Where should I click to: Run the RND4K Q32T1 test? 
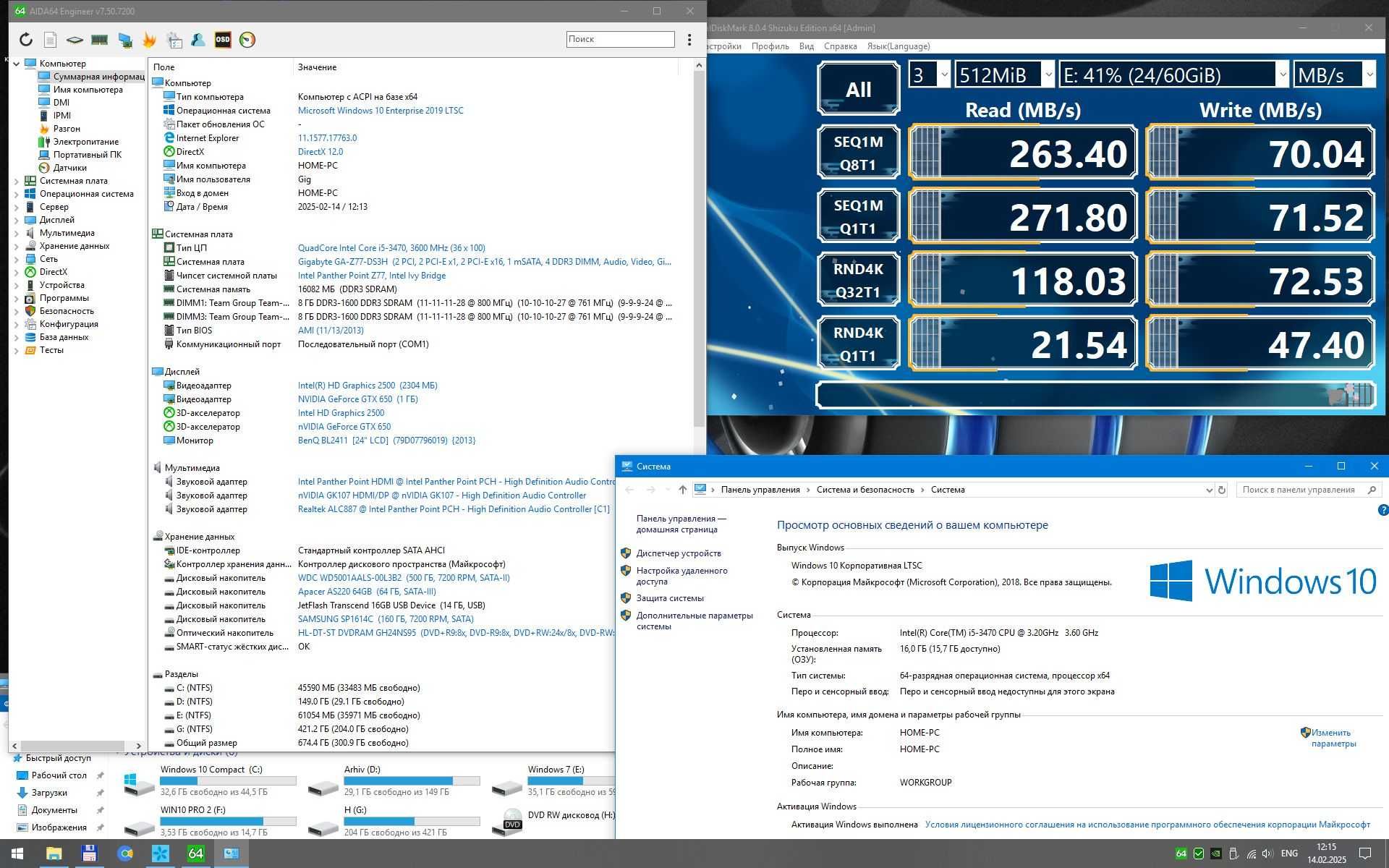click(859, 280)
